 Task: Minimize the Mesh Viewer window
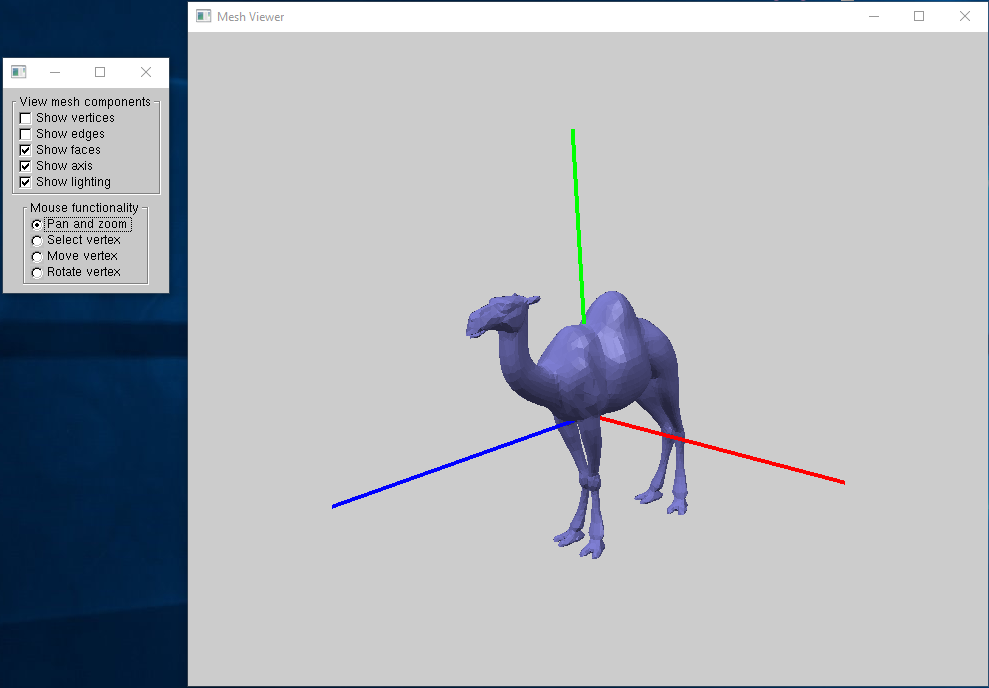(x=874, y=16)
